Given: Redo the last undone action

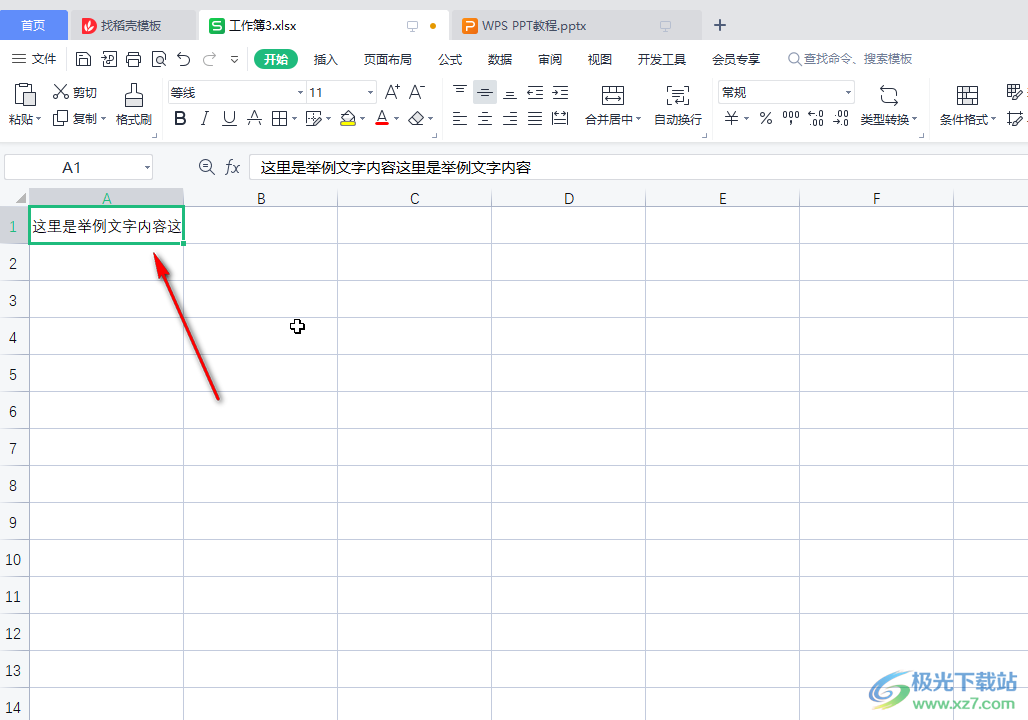Looking at the screenshot, I should 209,59.
